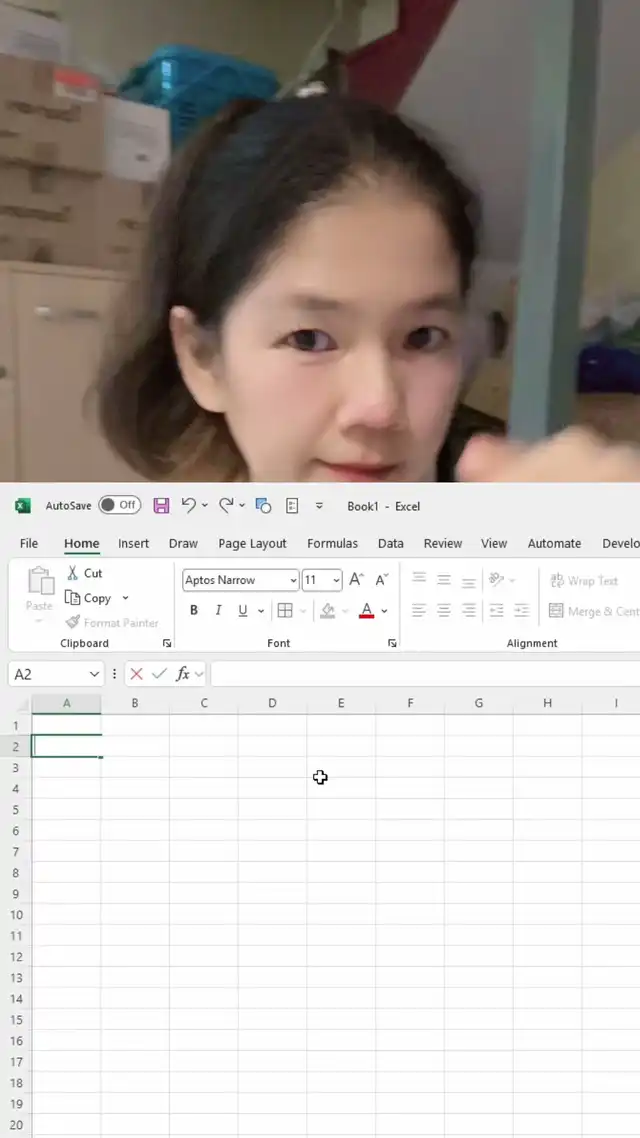Switch to the Formulas tab
Viewport: 640px width, 1138px height.
click(332, 543)
